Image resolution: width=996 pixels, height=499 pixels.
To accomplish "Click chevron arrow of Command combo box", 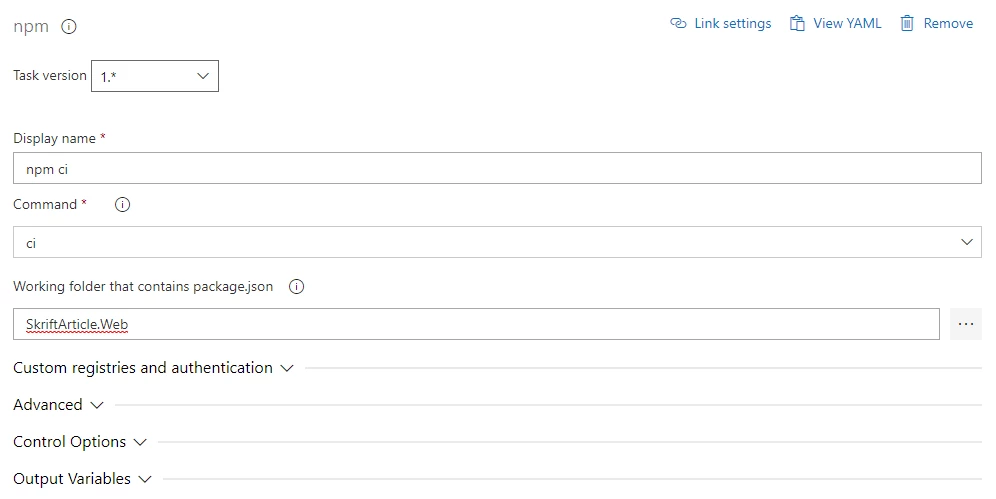I will 967,242.
